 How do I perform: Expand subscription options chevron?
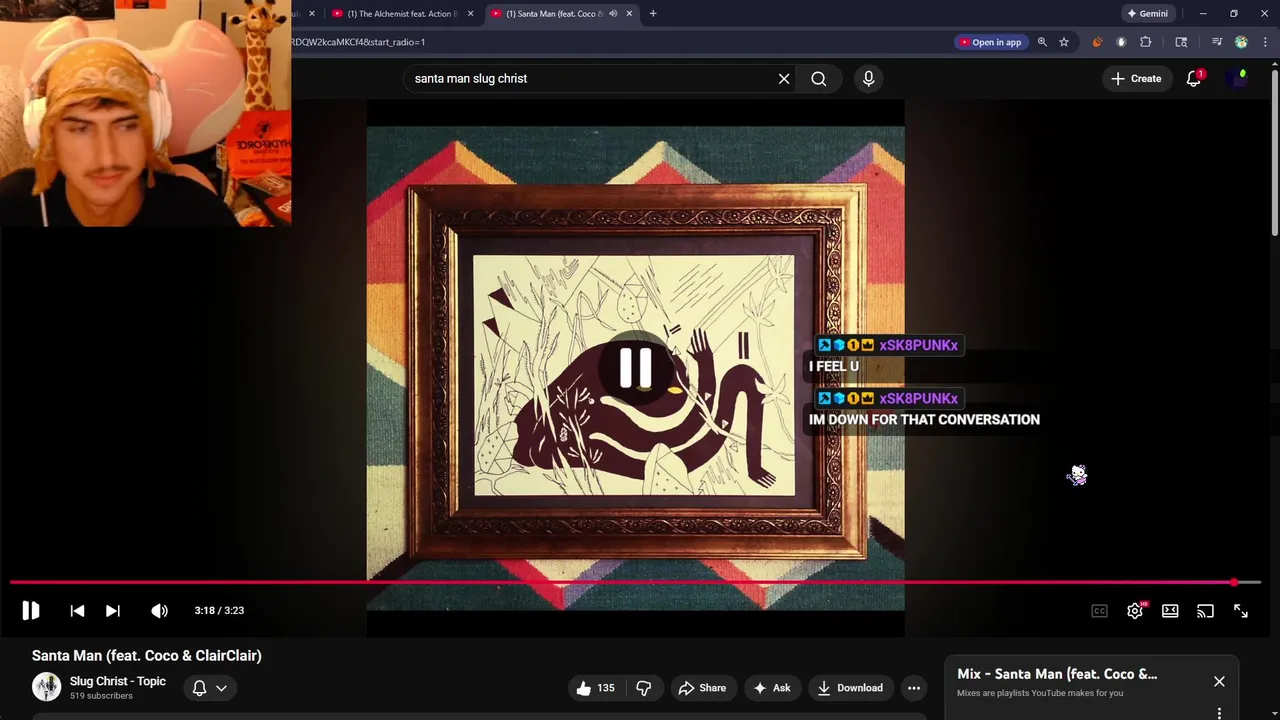tap(221, 688)
